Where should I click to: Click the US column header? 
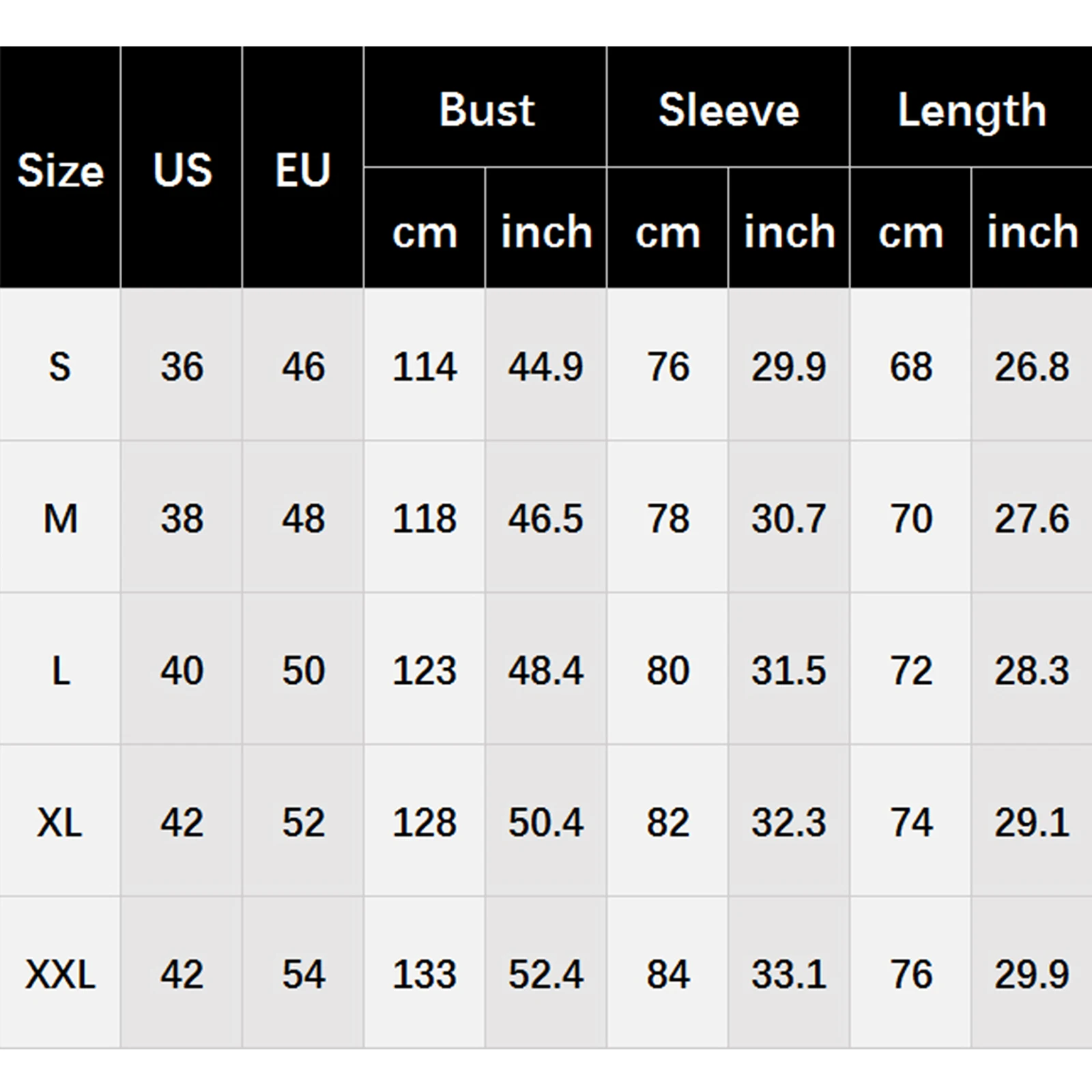(x=182, y=170)
